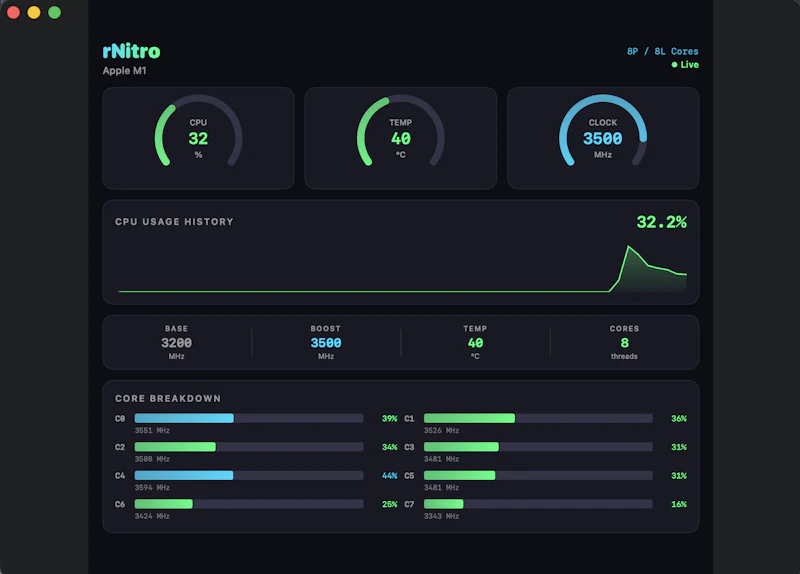800x574 pixels.
Task: Click the C7 core usage bar
Action: click(x=538, y=504)
